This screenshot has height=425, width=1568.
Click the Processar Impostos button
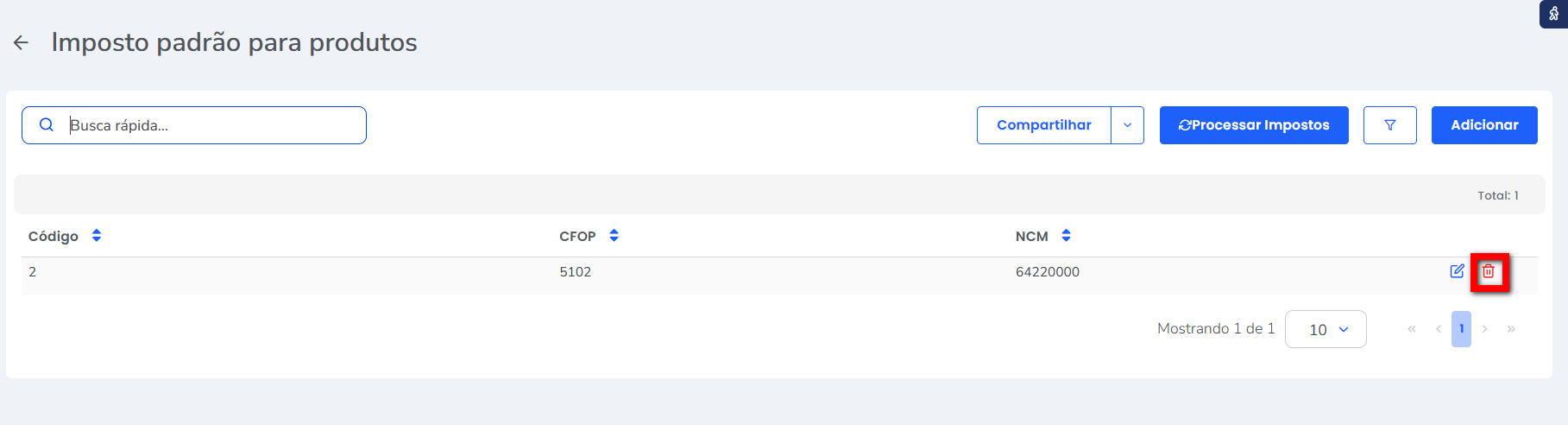(x=1253, y=125)
